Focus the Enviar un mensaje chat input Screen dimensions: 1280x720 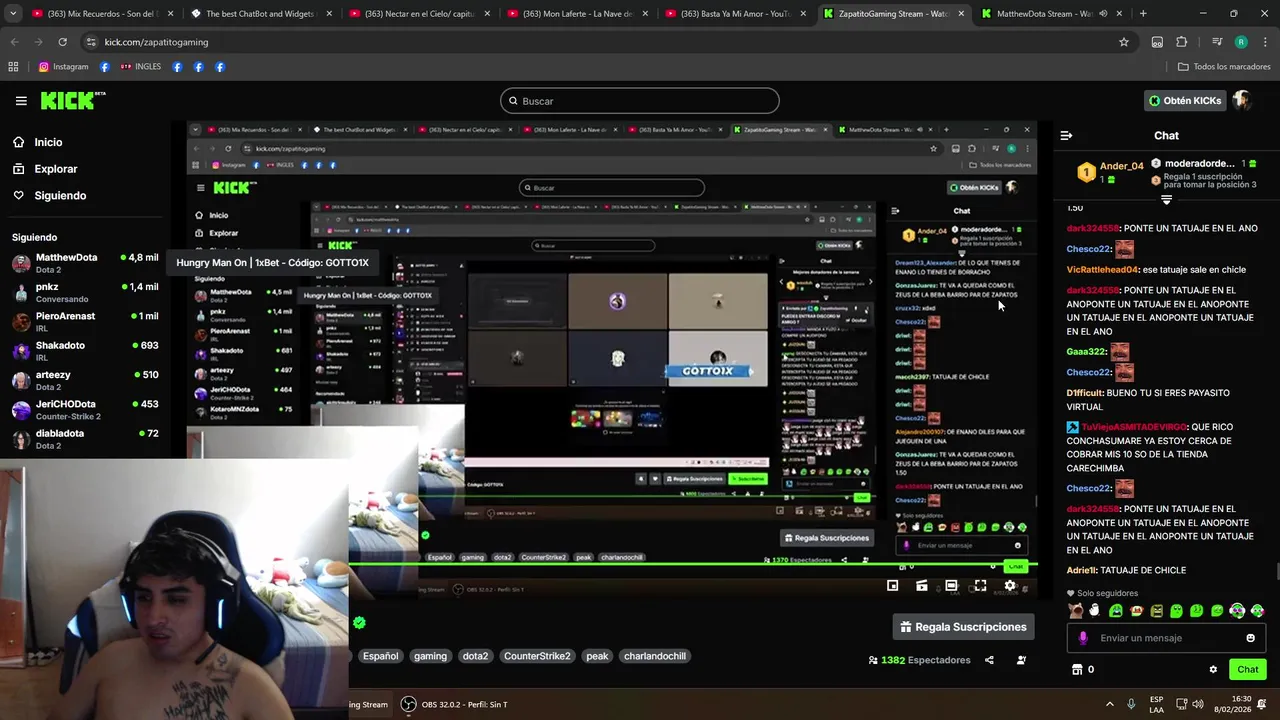[x=1165, y=638]
